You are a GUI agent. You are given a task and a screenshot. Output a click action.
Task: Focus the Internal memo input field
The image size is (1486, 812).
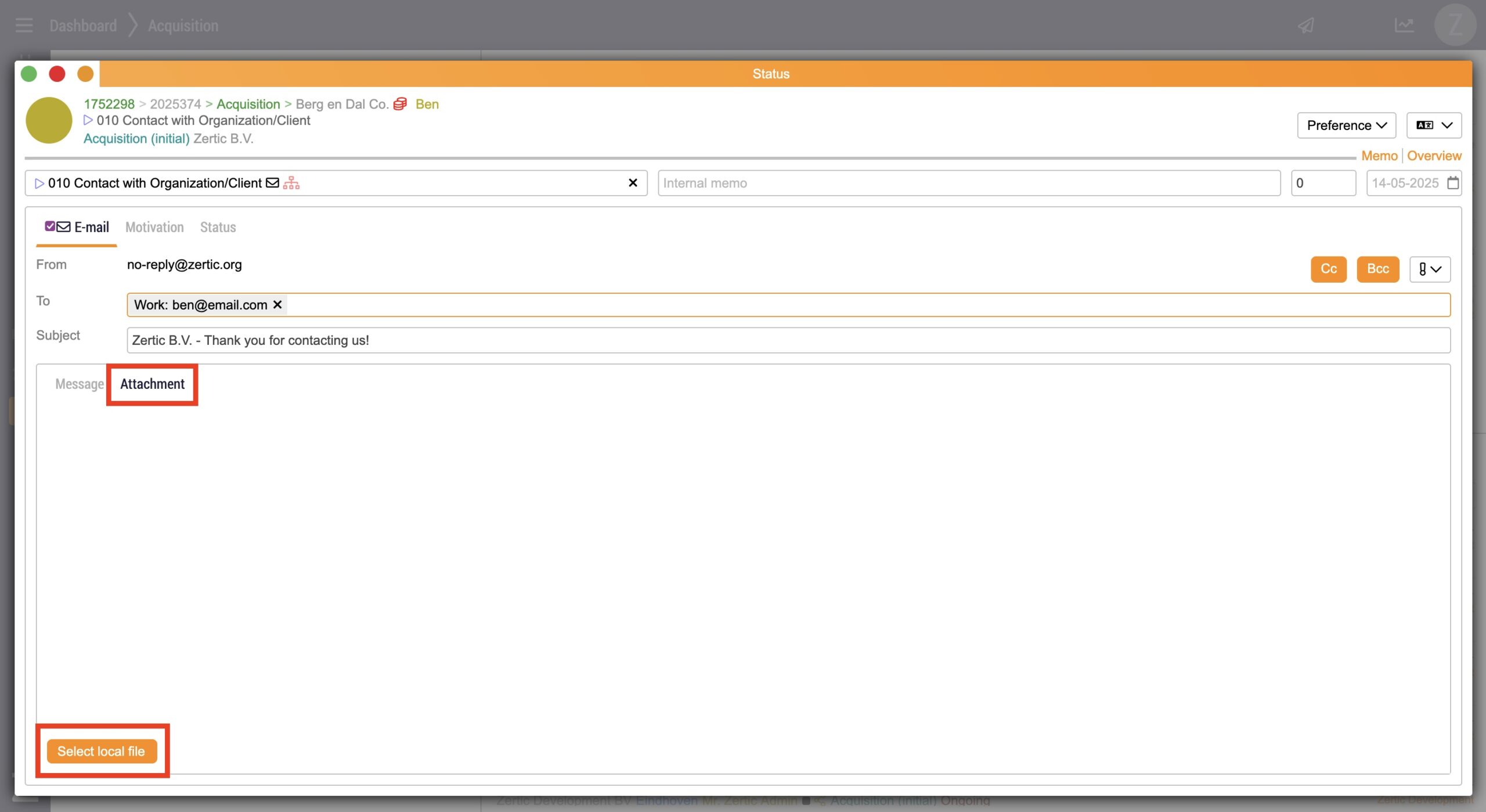(968, 183)
